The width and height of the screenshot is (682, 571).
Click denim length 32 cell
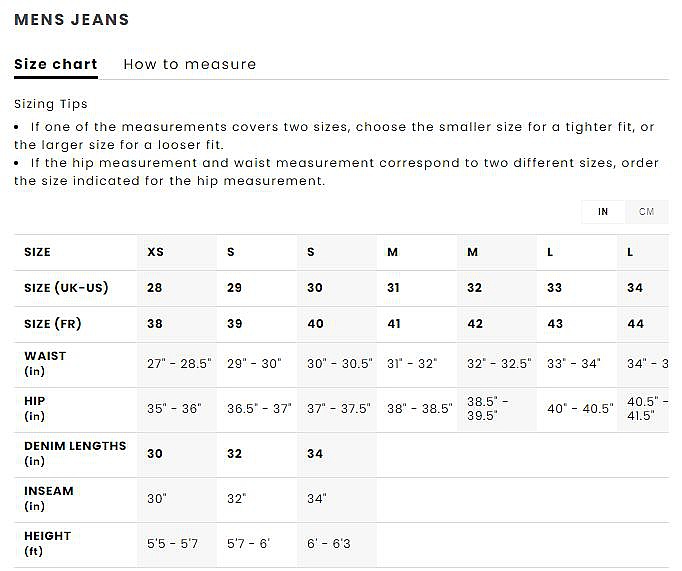tap(235, 454)
